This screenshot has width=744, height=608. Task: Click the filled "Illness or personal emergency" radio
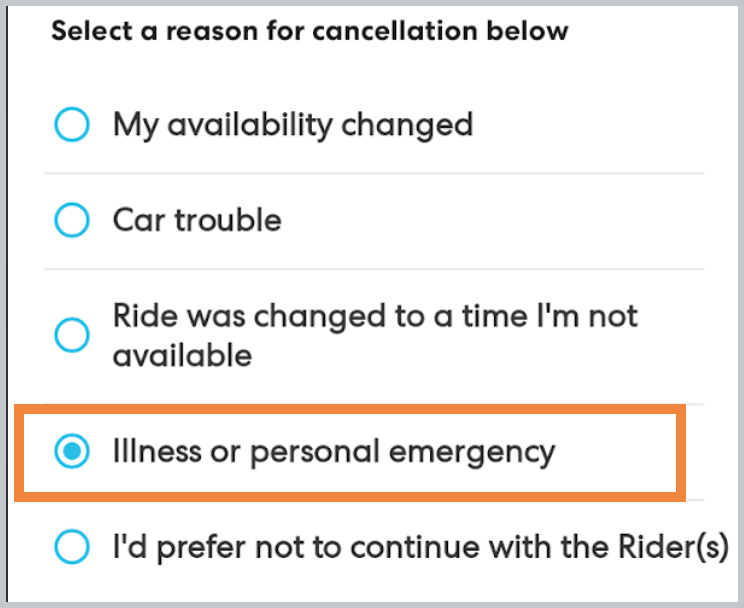click(x=72, y=452)
